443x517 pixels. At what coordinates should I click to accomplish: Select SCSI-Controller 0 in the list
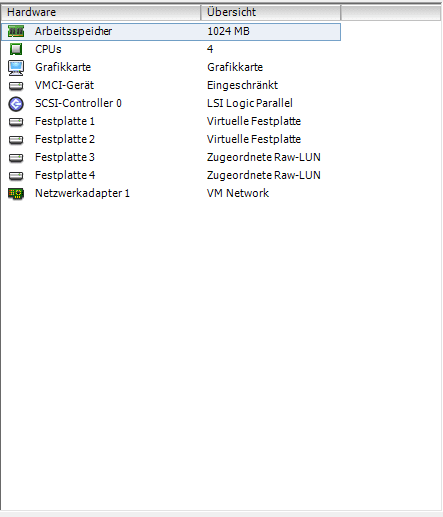78,103
